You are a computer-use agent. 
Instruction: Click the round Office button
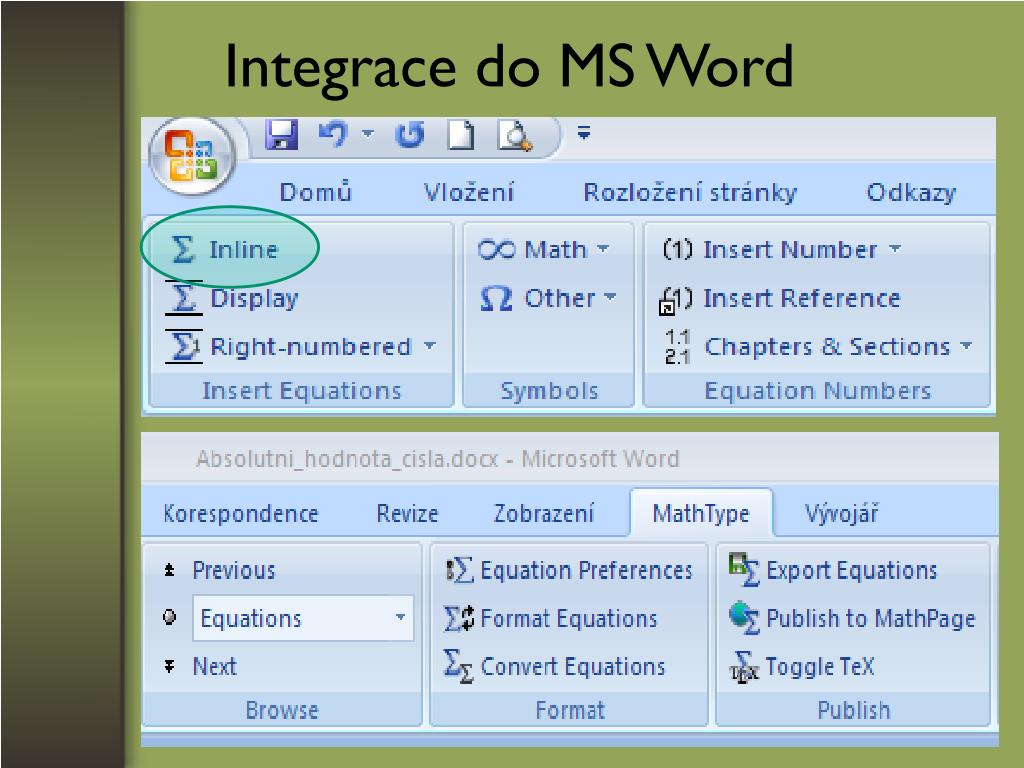[x=191, y=155]
